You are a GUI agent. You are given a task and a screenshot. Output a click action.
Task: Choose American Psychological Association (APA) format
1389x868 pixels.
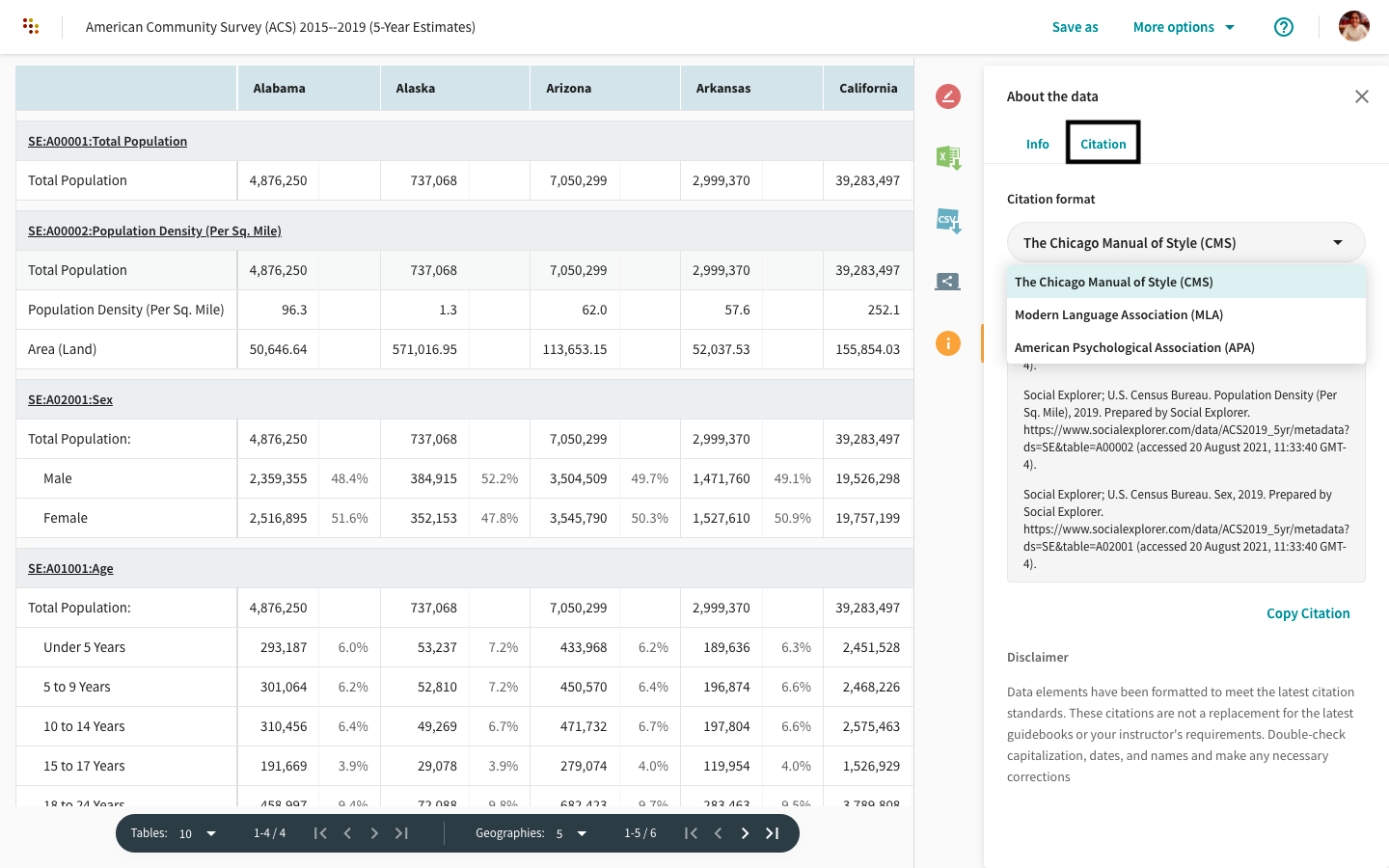pos(1134,348)
